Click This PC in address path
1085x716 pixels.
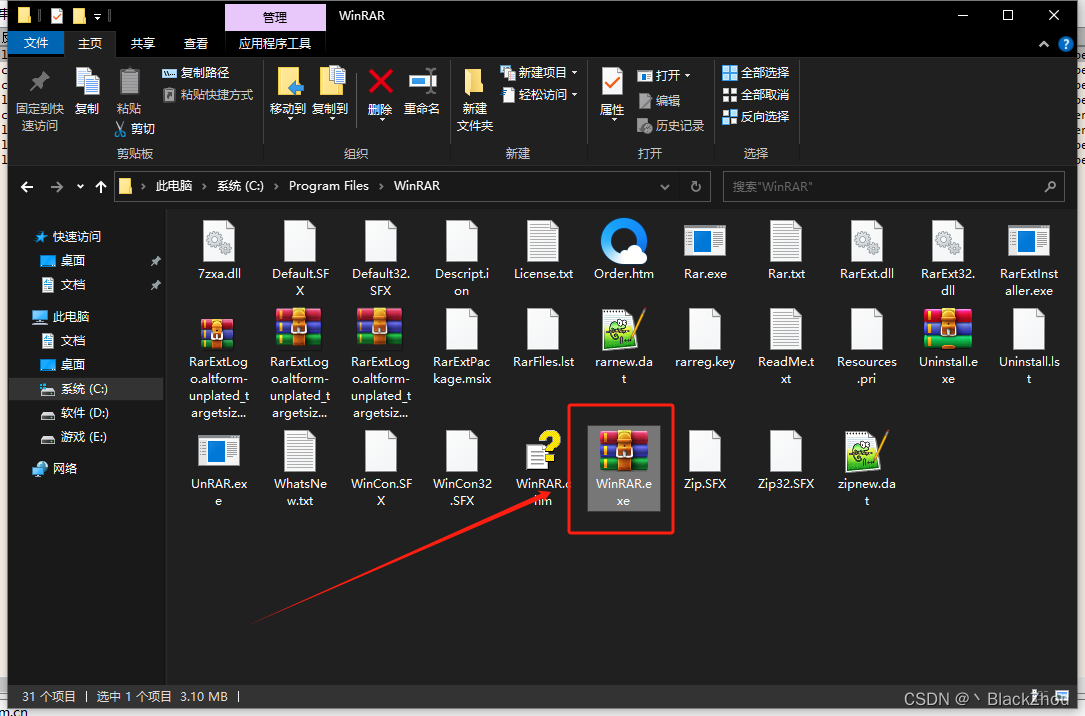click(174, 186)
